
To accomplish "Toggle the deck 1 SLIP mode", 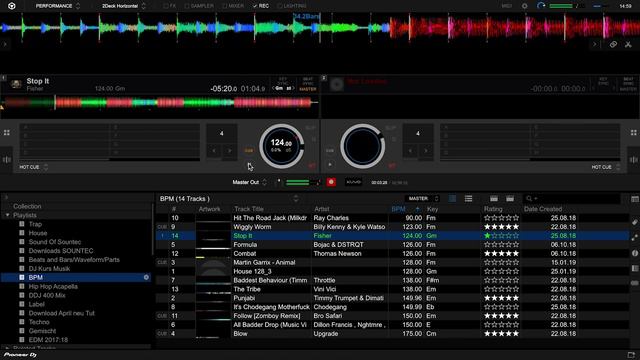I will 310,128.
